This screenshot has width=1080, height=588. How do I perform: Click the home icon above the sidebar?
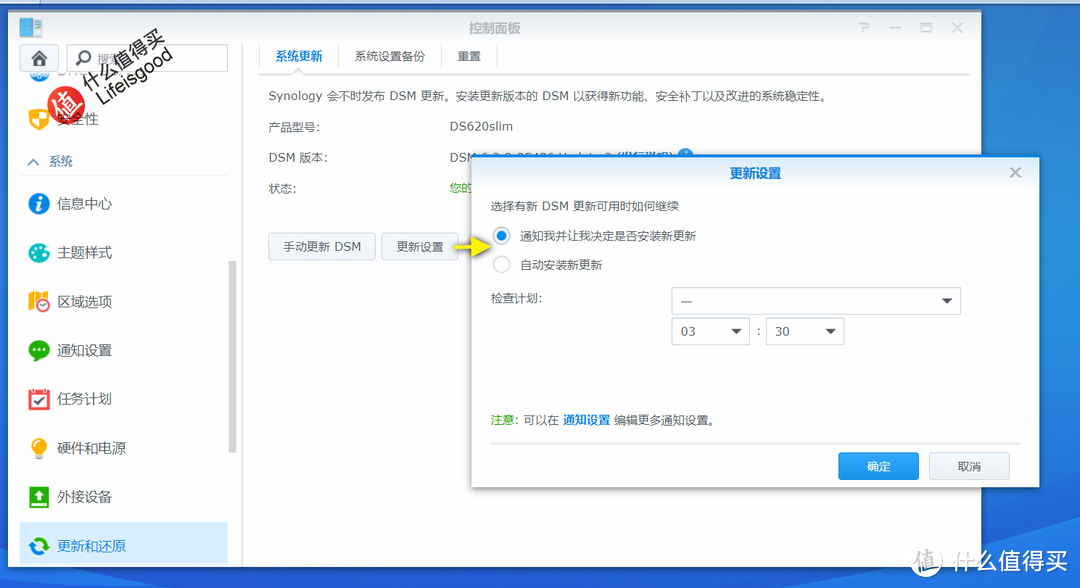click(38, 58)
